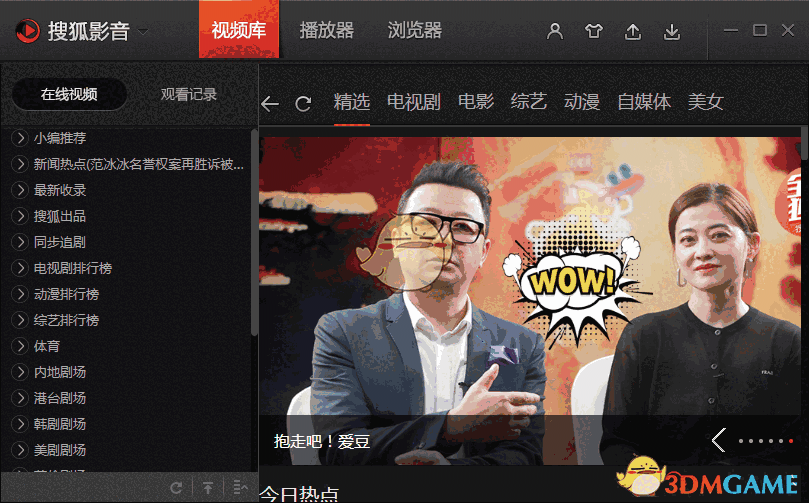The image size is (809, 503).
Task: Switch to the 视频库 tab
Action: tap(239, 30)
